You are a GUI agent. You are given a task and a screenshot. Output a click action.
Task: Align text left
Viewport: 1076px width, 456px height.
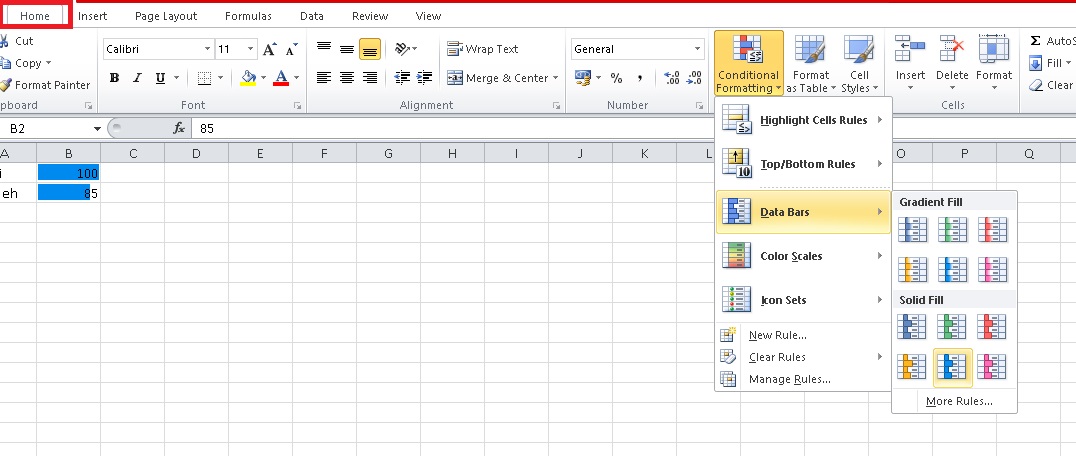pyautogui.click(x=324, y=78)
